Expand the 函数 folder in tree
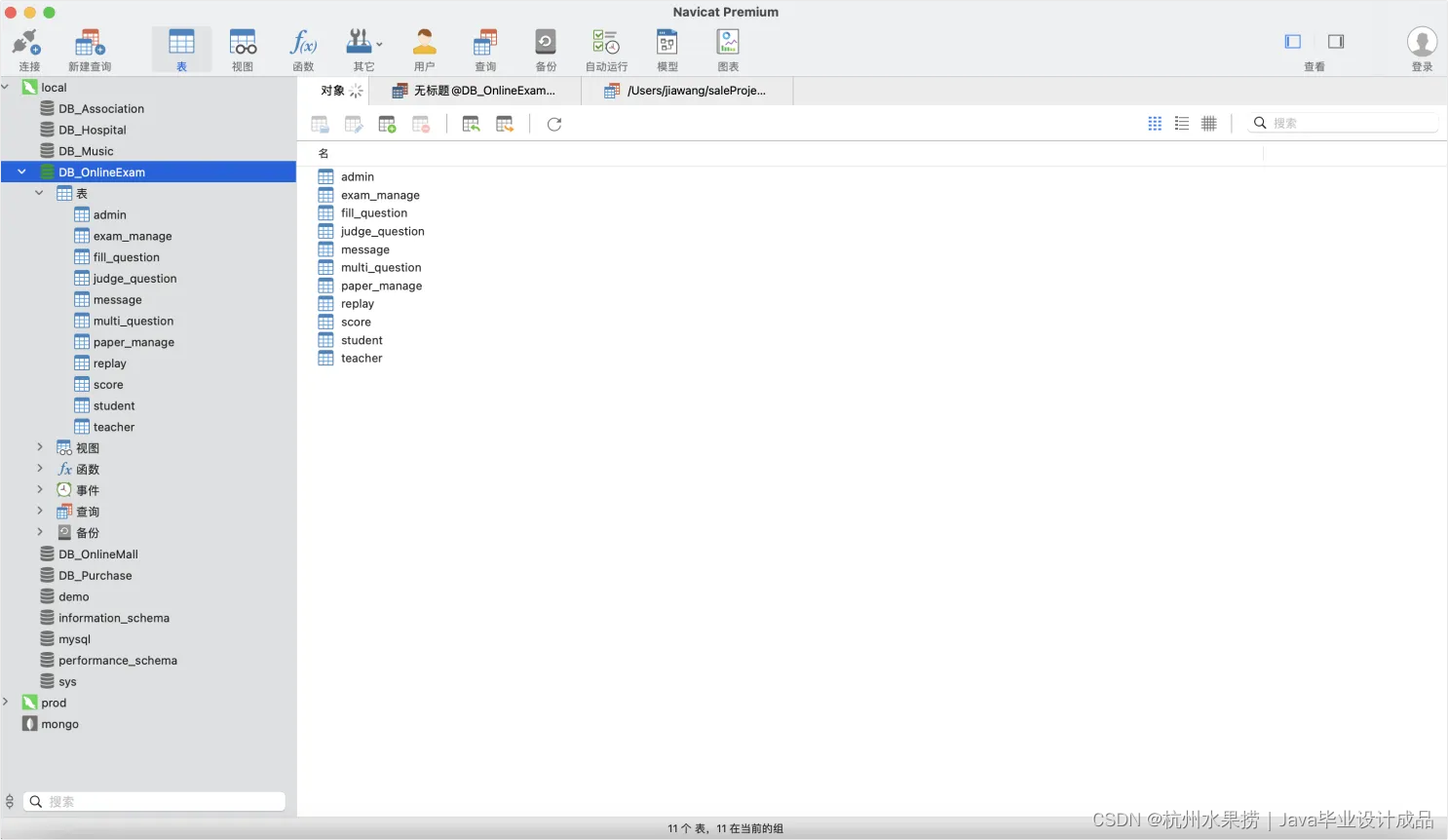 pyautogui.click(x=40, y=469)
